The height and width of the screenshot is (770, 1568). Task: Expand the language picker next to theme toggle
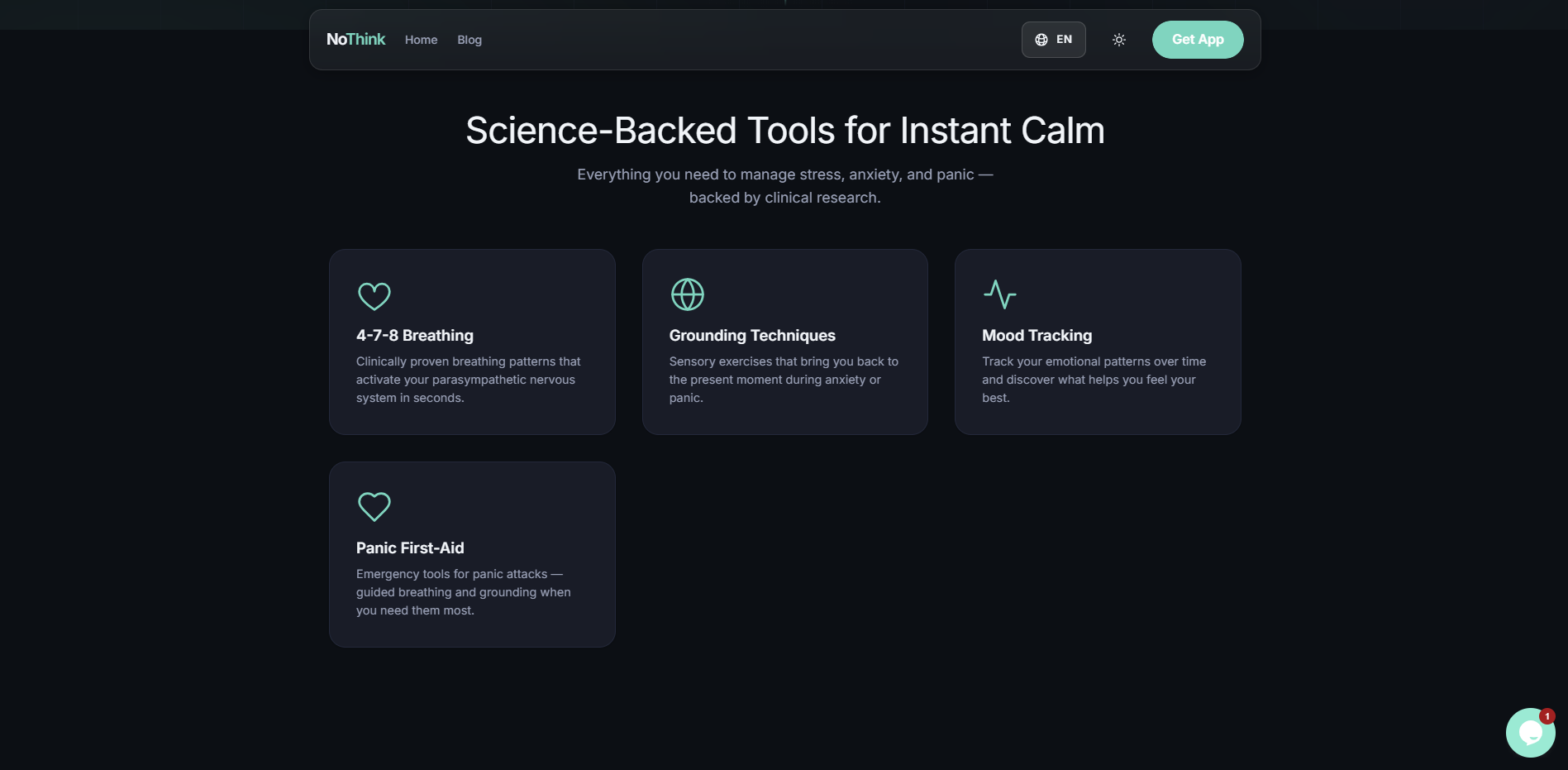(1053, 39)
